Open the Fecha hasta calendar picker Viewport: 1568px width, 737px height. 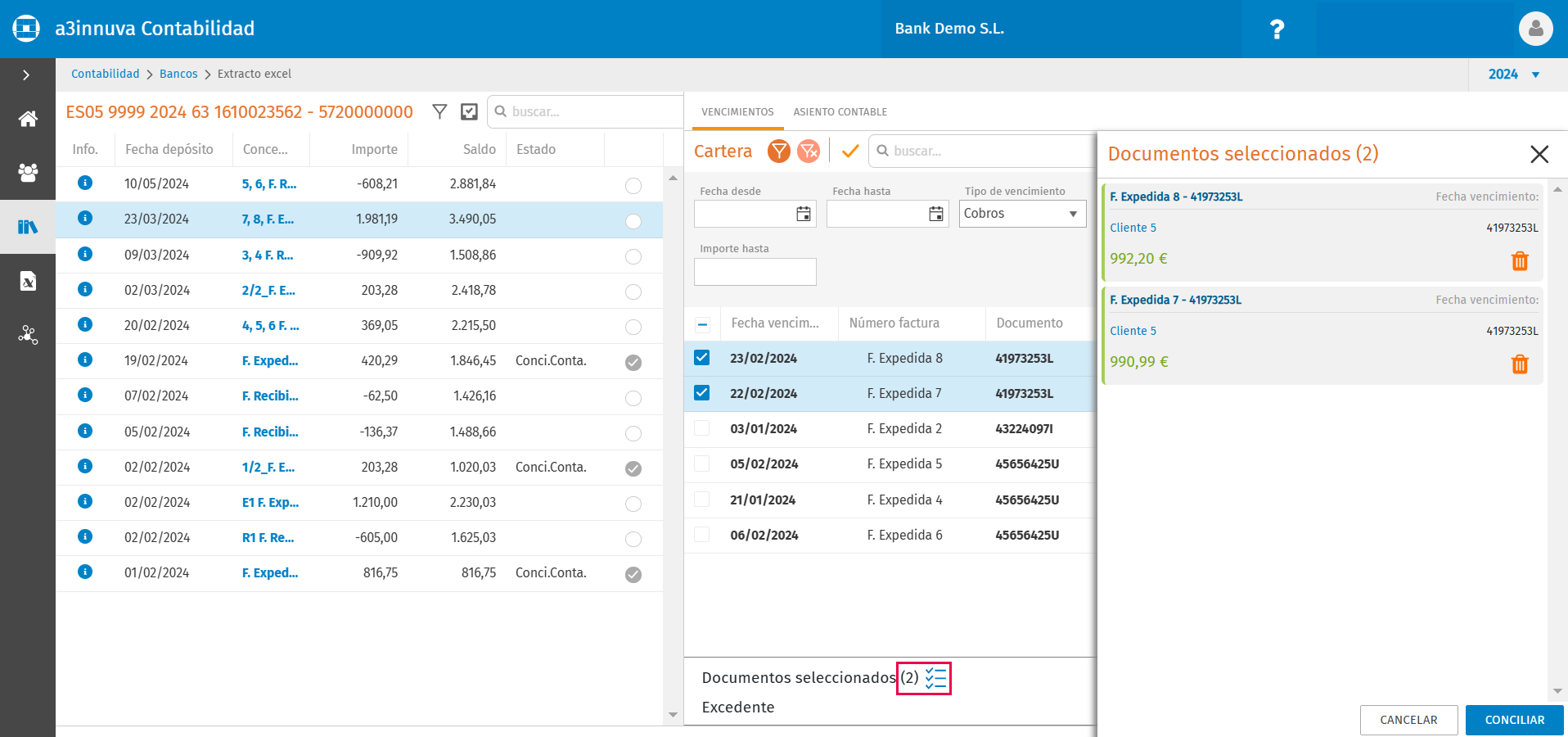click(936, 214)
